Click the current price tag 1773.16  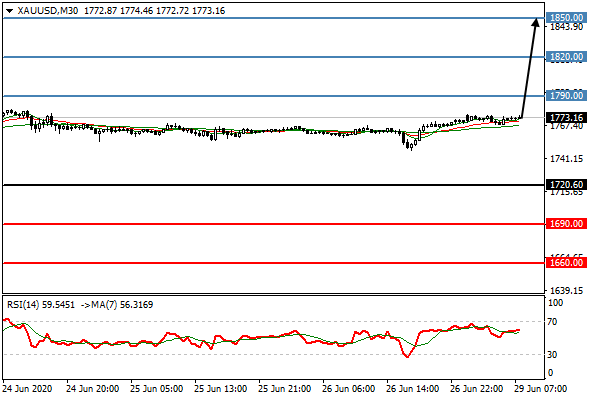566,118
